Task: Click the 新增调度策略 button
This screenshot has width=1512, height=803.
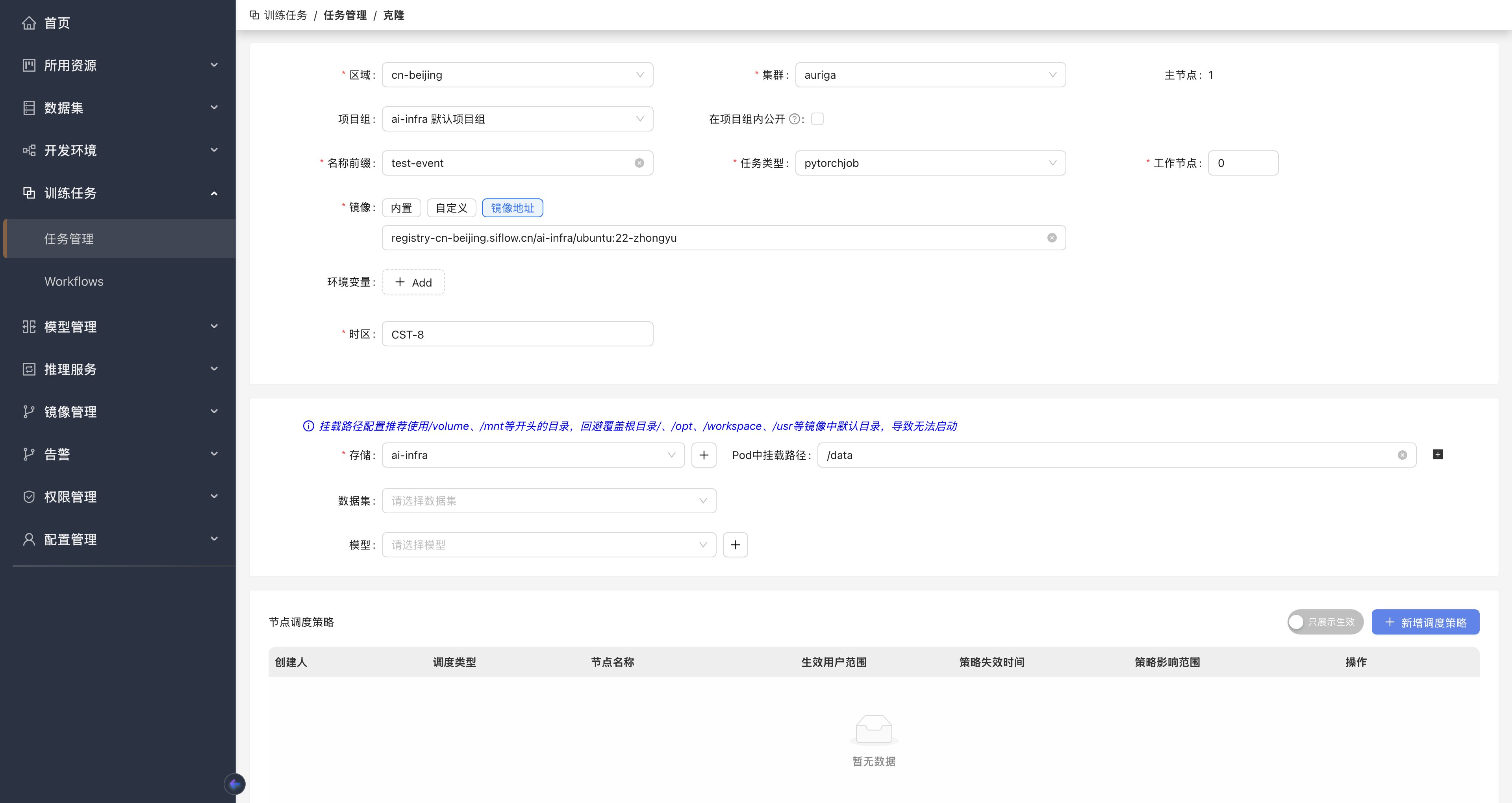Action: [x=1425, y=622]
